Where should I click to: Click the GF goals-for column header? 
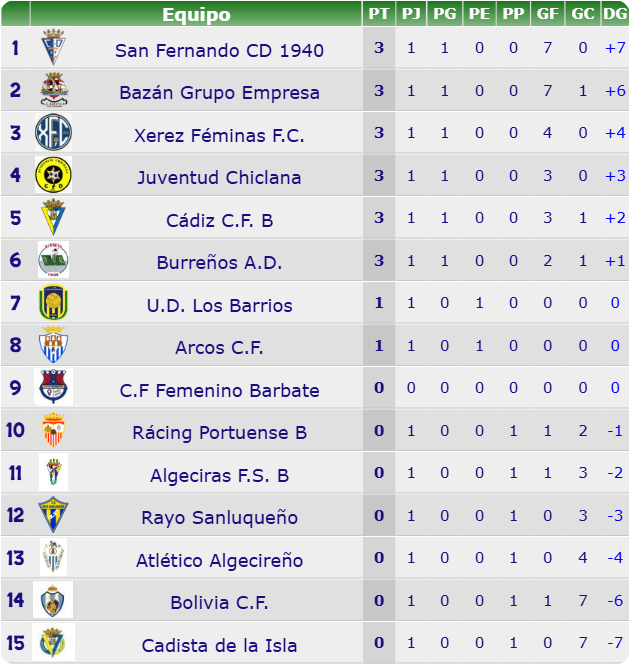547,14
